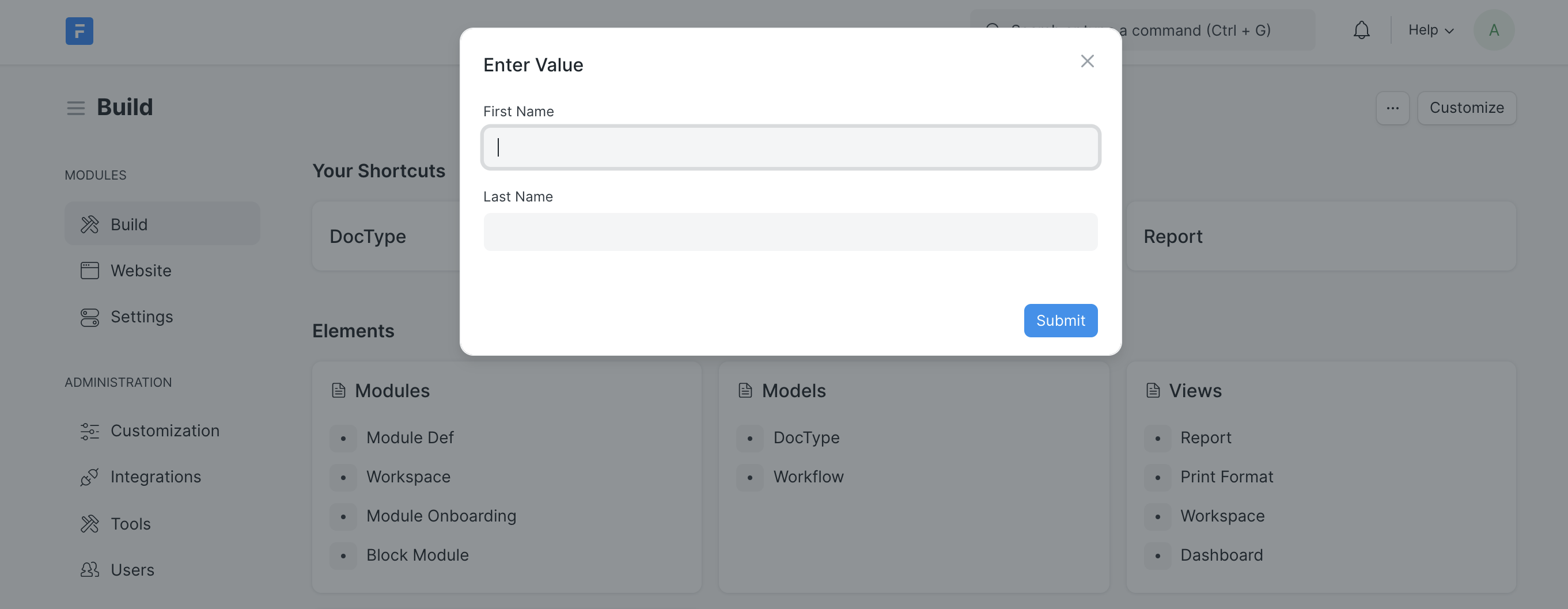
Task: Open the three-dots options menu
Action: (1392, 108)
